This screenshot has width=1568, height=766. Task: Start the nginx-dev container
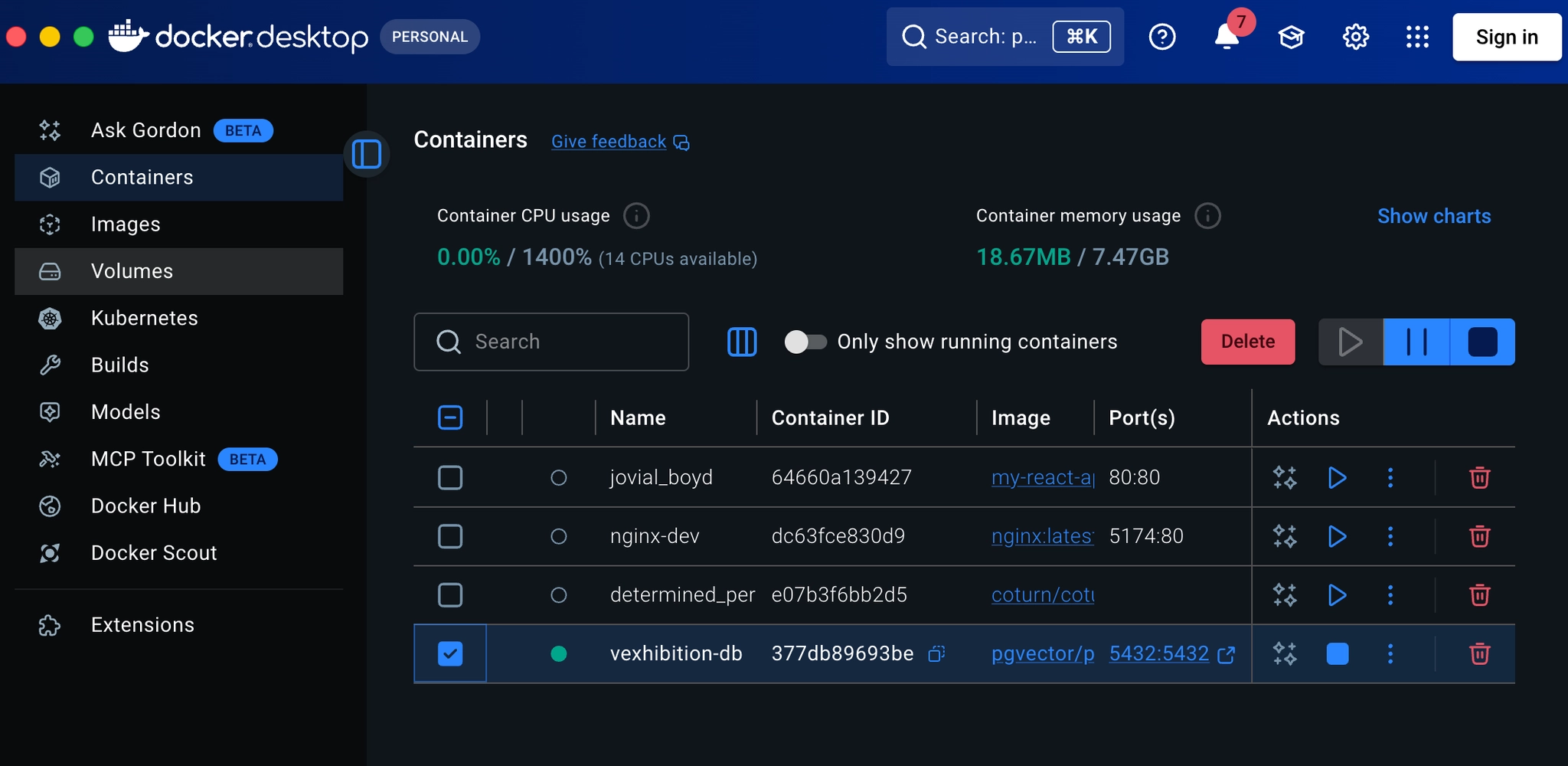(1337, 536)
